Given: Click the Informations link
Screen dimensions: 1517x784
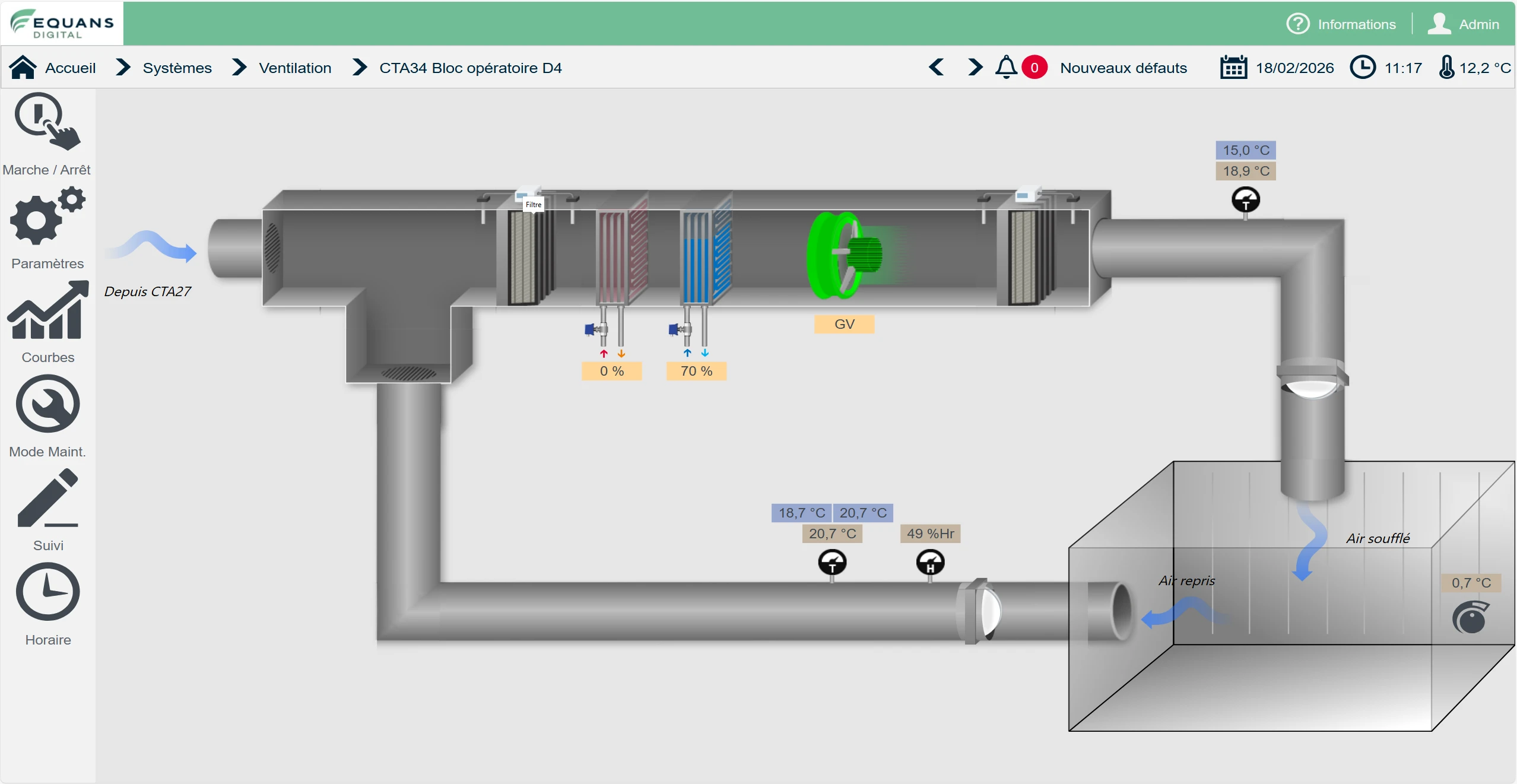Looking at the screenshot, I should click(x=1357, y=24).
